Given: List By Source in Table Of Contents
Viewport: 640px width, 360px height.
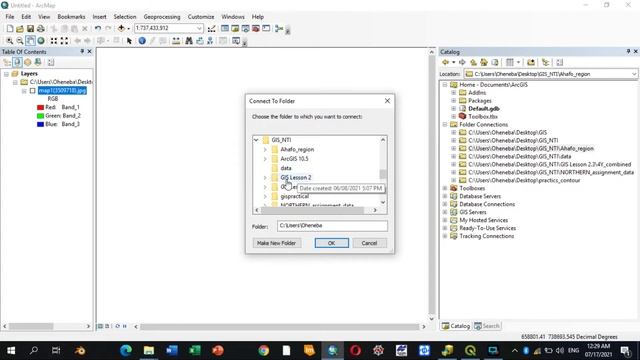Looking at the screenshot, I should [17, 62].
